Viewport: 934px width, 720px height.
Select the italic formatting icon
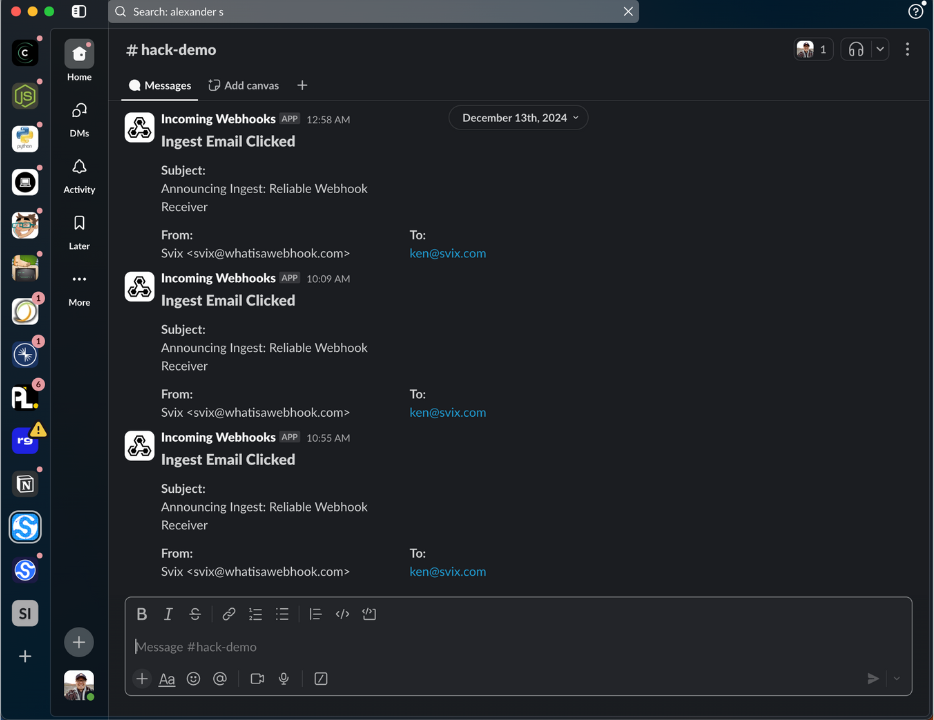tap(168, 614)
